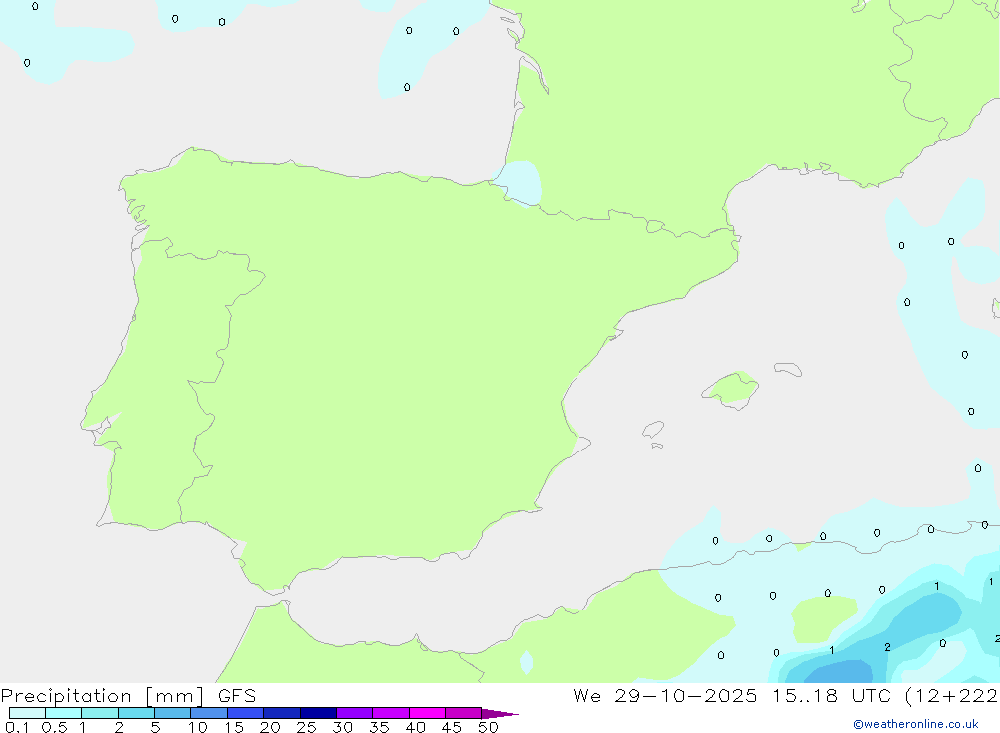Click the '30' legend scale label
The image size is (1000, 733).
click(342, 727)
